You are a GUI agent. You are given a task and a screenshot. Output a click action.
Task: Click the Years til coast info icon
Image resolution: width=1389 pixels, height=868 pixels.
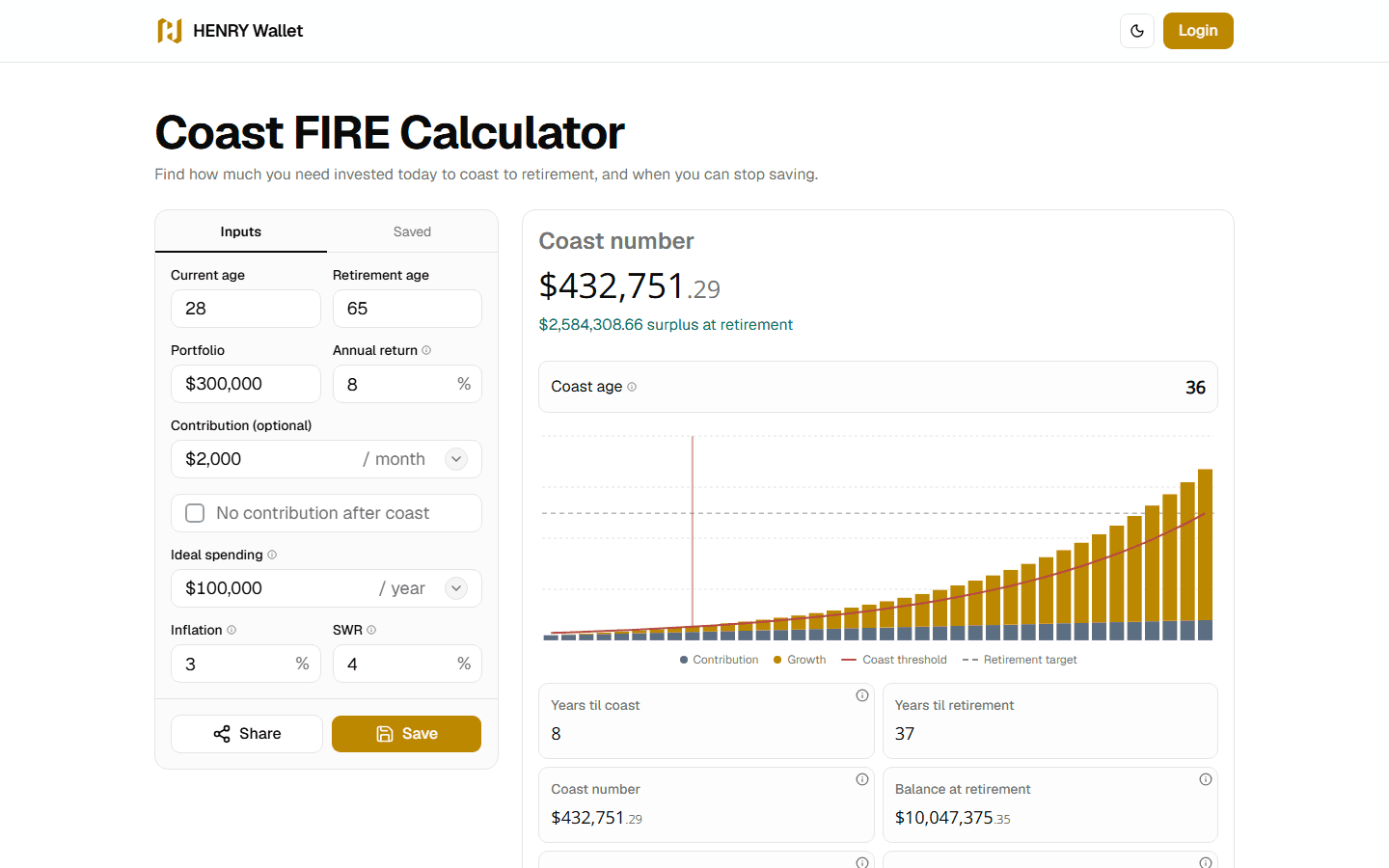point(862,695)
